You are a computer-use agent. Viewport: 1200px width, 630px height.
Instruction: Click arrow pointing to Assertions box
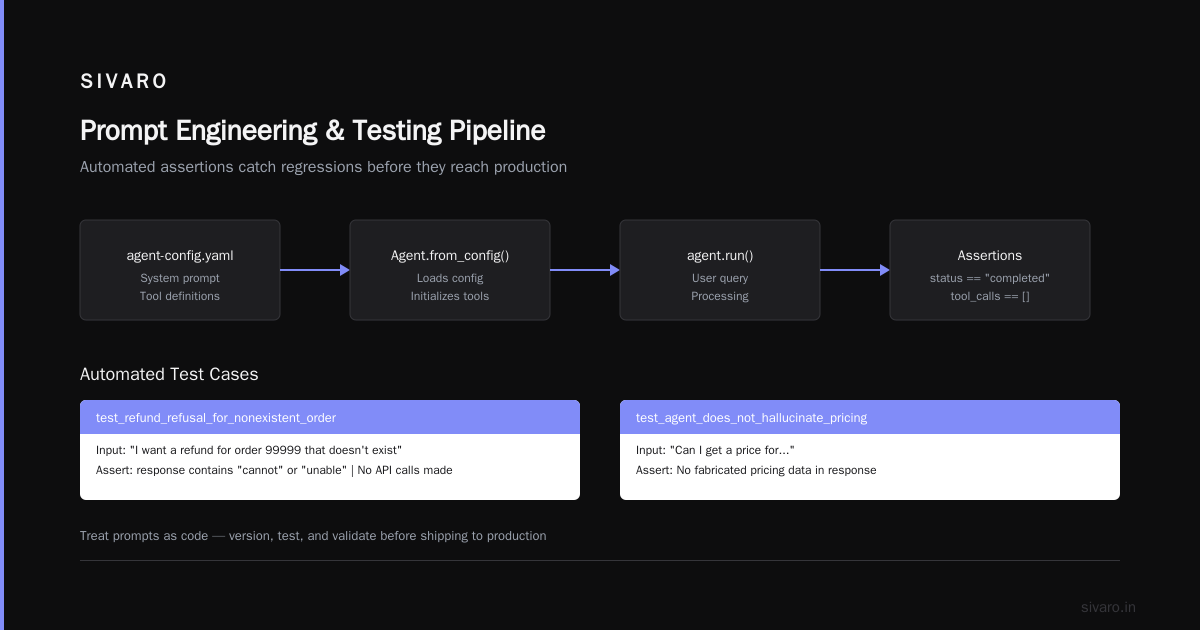click(x=855, y=270)
